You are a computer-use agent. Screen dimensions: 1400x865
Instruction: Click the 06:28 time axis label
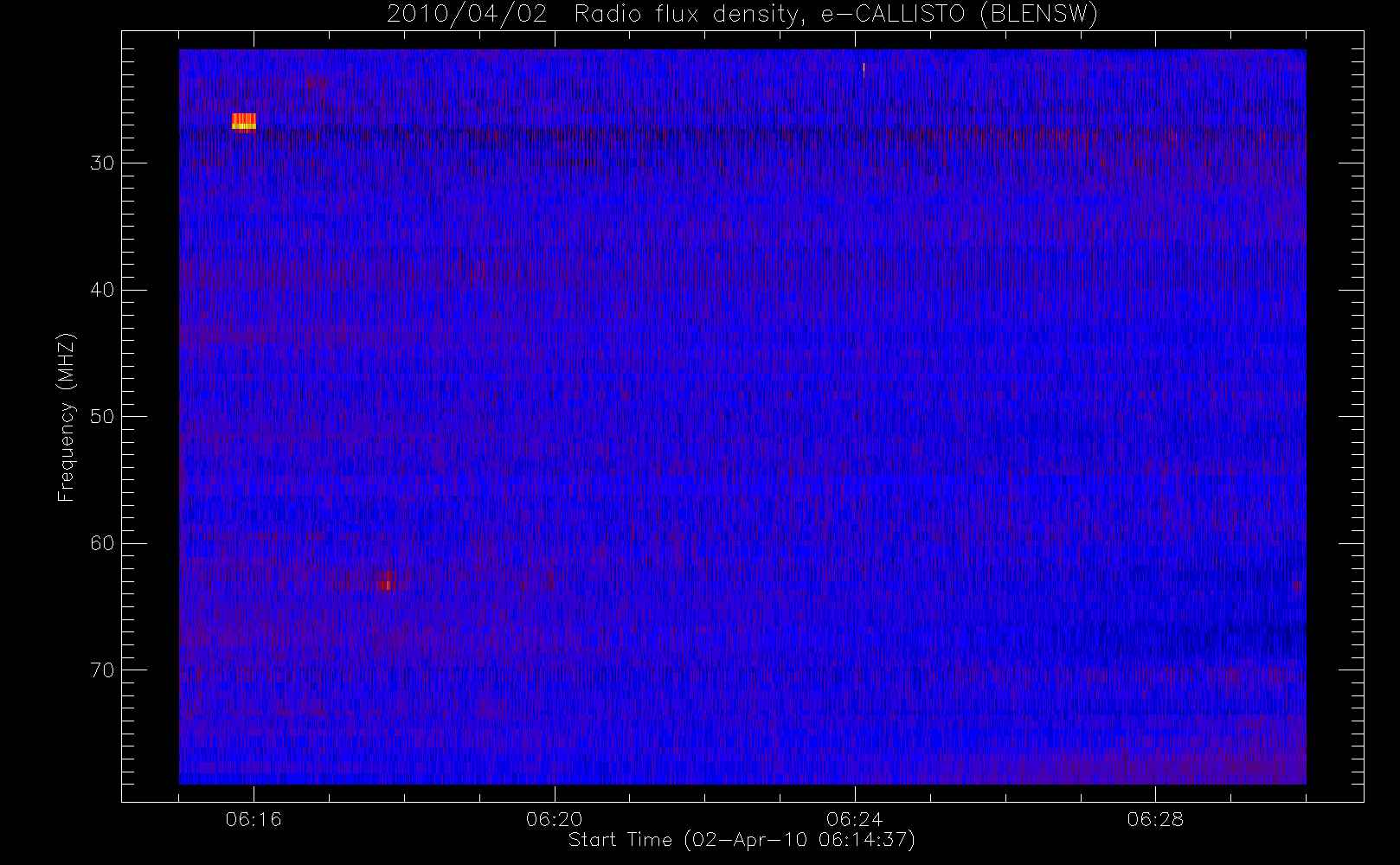(1155, 819)
